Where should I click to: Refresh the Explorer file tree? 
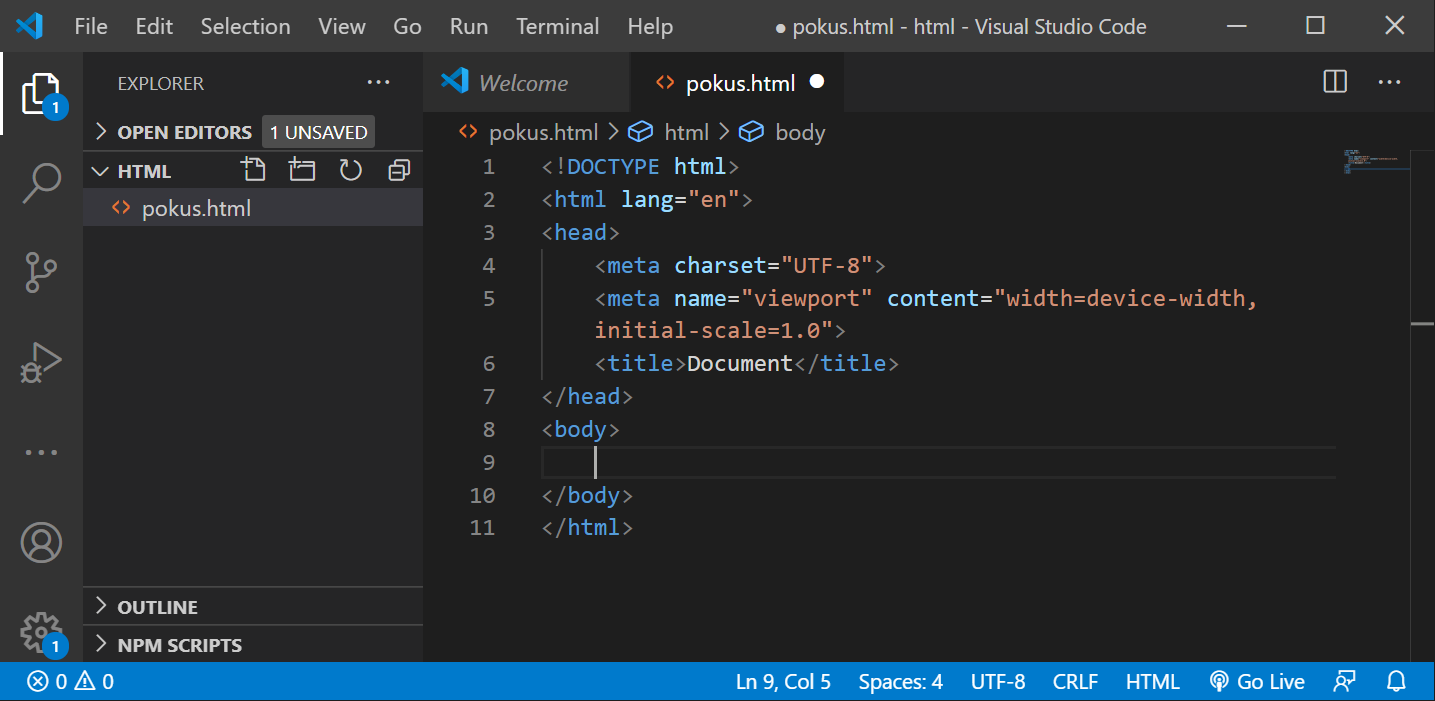350,170
